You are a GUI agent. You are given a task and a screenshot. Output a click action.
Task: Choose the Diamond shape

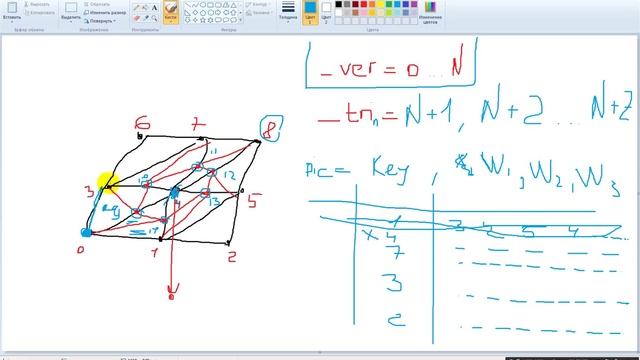pyautogui.click(x=196, y=13)
